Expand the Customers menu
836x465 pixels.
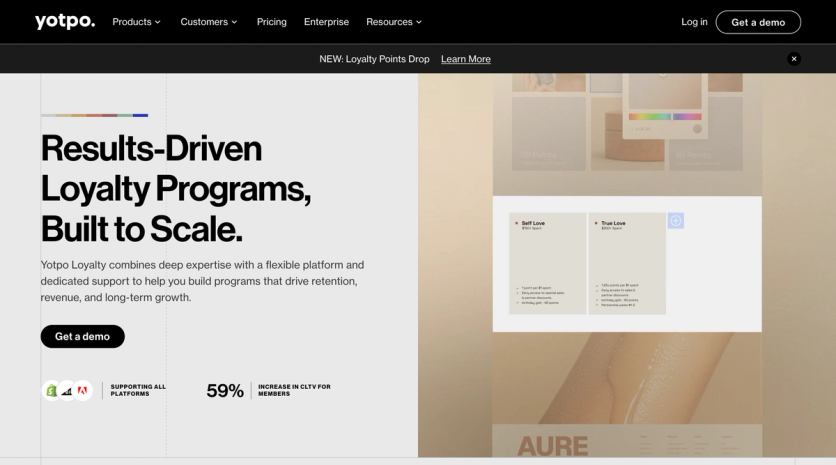point(208,22)
